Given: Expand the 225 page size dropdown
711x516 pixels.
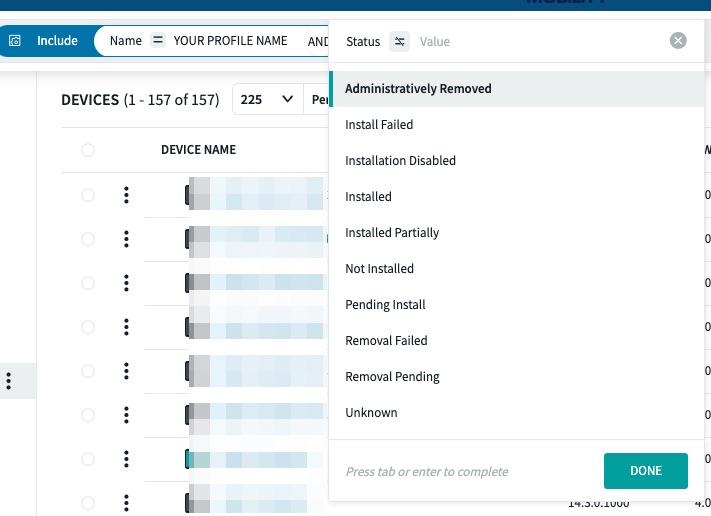Looking at the screenshot, I should (268, 100).
